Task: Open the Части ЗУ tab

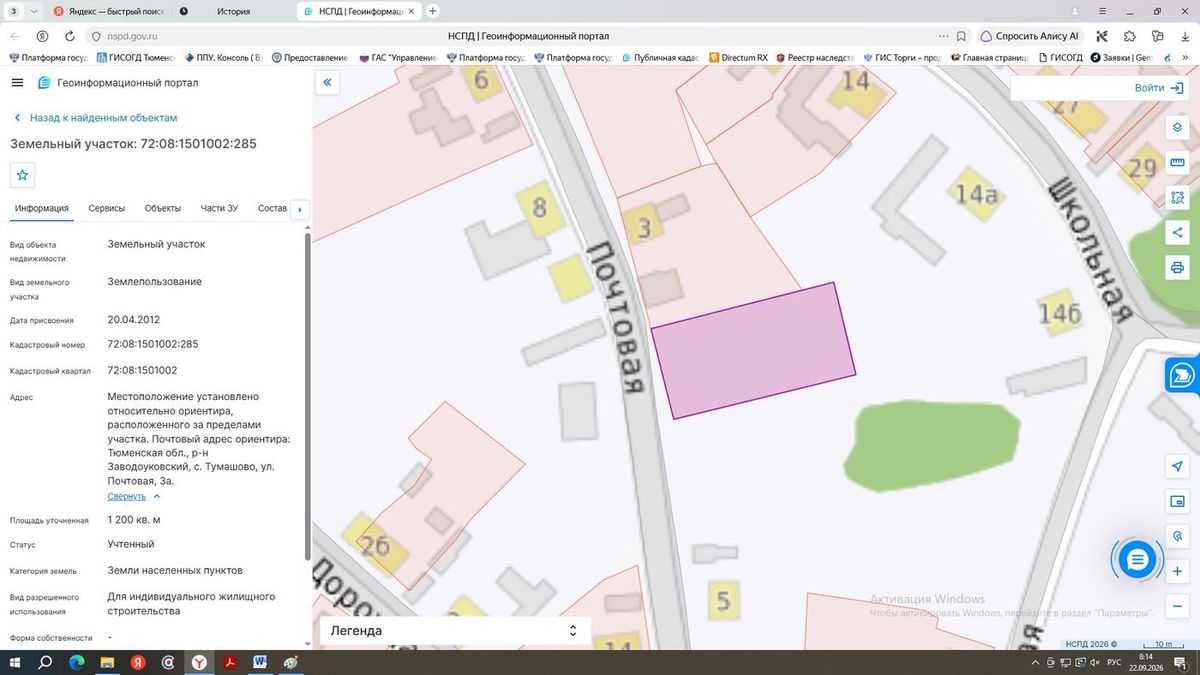Action: (x=219, y=208)
